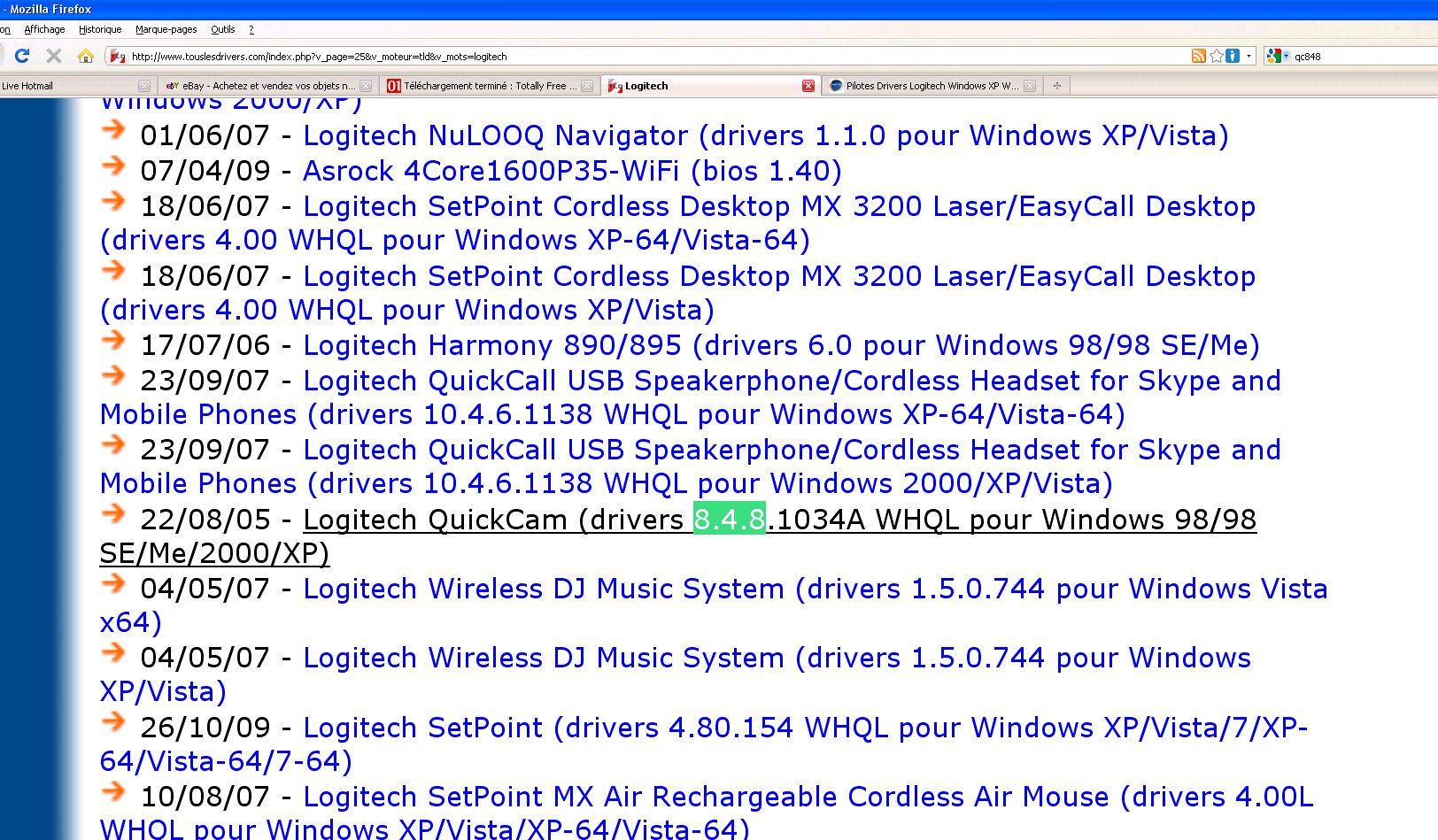Open the Outils menu

[x=222, y=28]
